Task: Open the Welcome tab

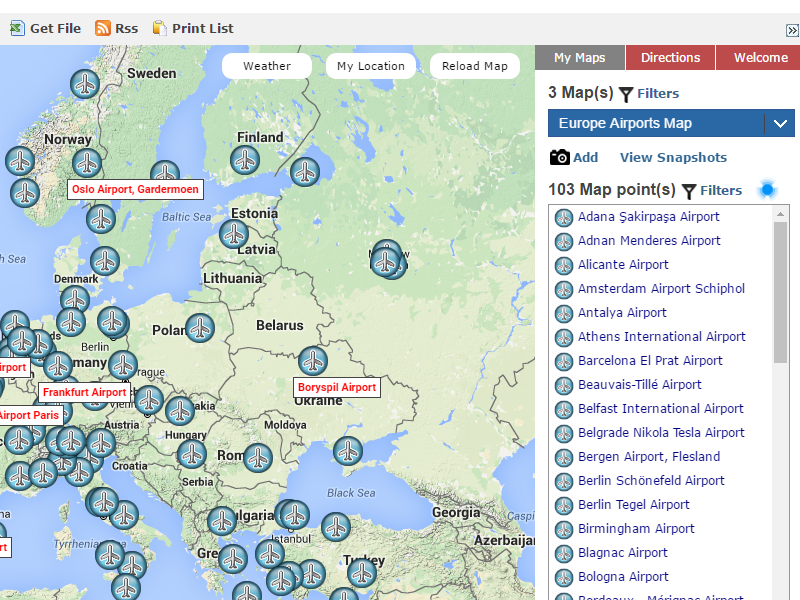Action: (x=760, y=57)
